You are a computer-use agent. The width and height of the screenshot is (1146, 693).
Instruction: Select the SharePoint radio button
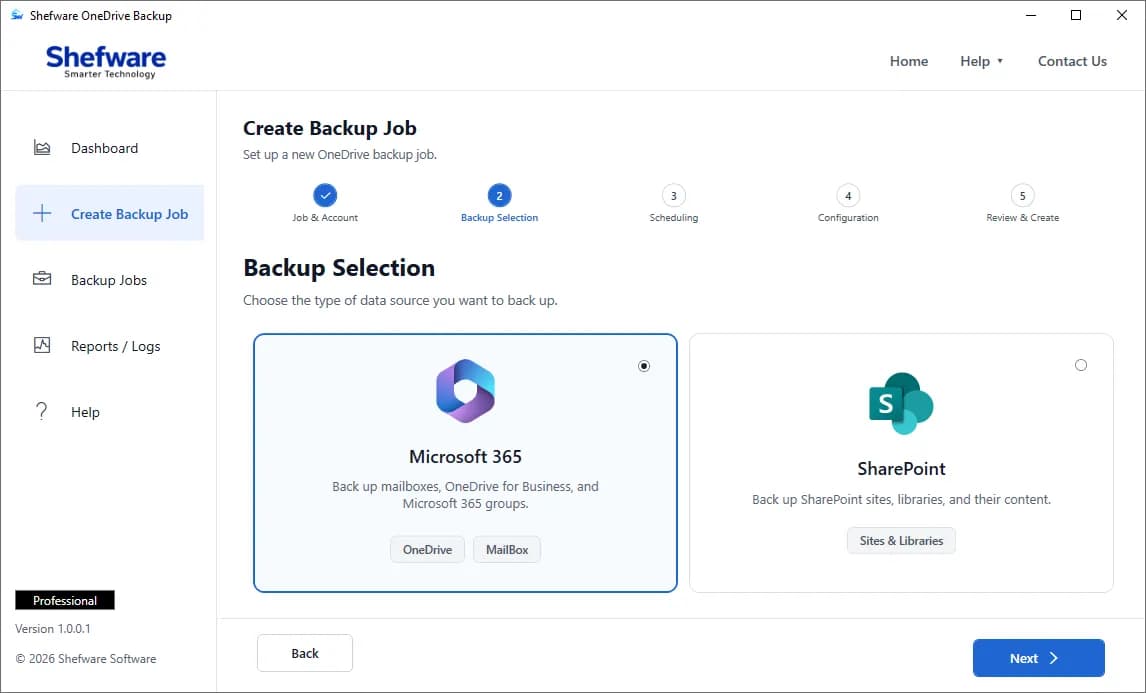(1081, 365)
